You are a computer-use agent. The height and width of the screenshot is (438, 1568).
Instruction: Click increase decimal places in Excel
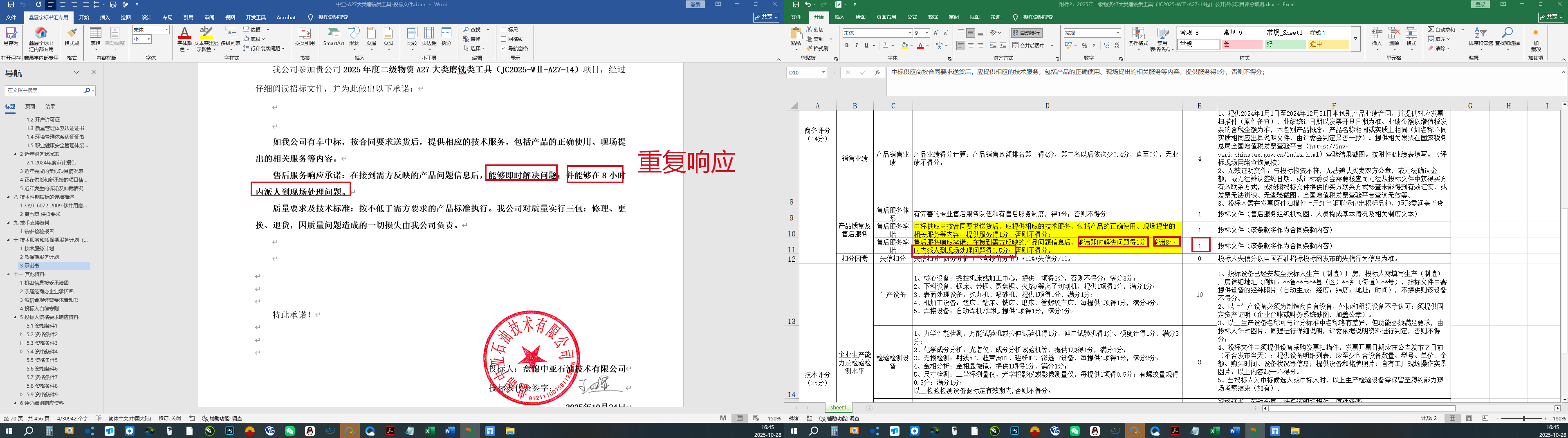1106,46
